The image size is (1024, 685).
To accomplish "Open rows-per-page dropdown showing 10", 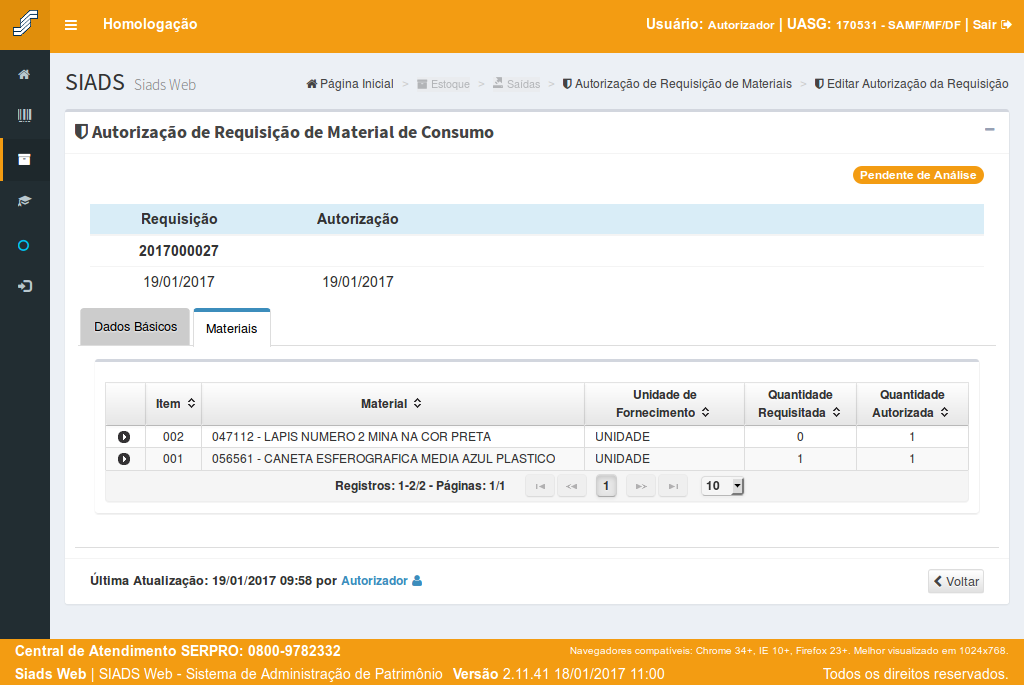I will pyautogui.click(x=722, y=486).
